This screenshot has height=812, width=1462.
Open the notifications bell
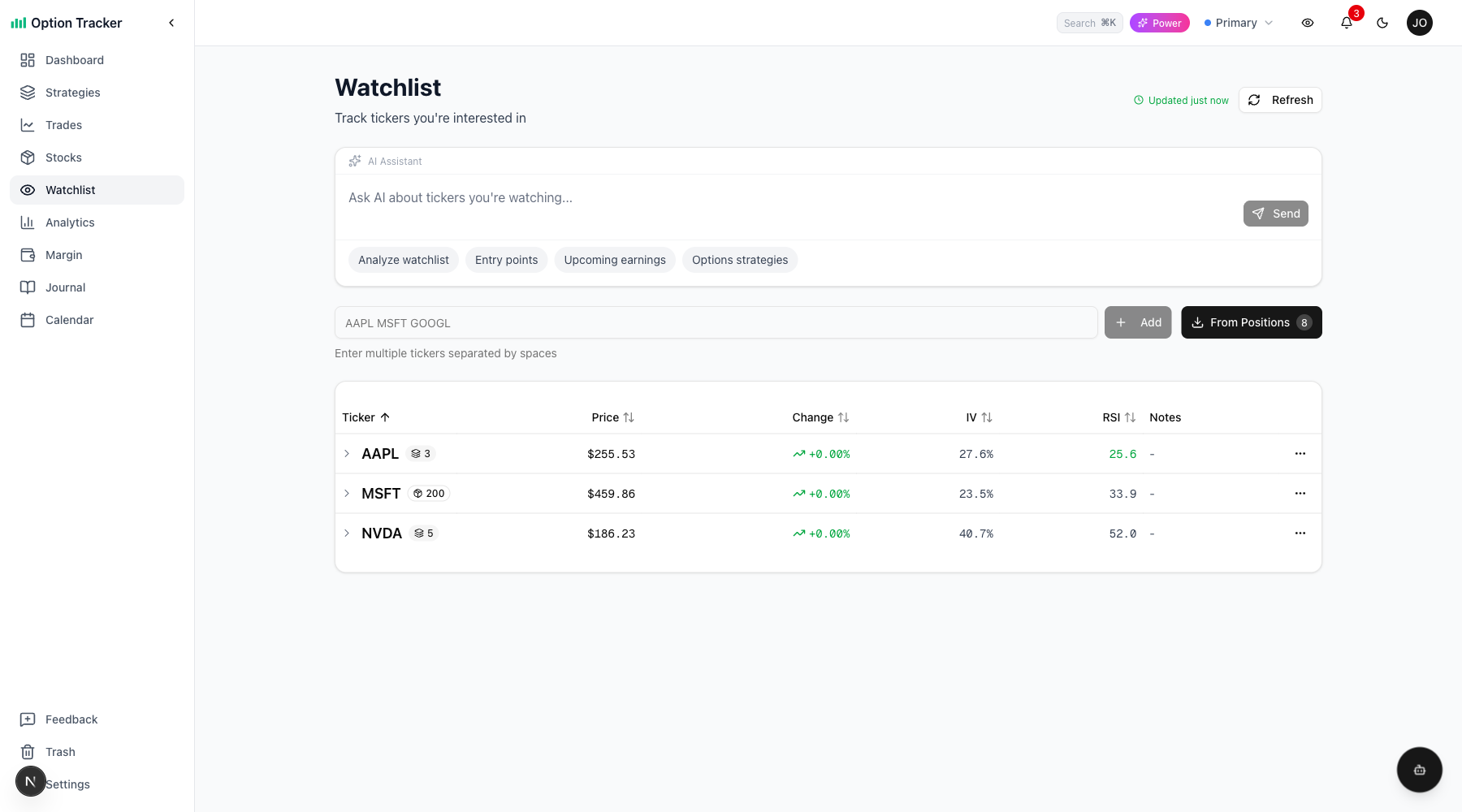(x=1346, y=23)
